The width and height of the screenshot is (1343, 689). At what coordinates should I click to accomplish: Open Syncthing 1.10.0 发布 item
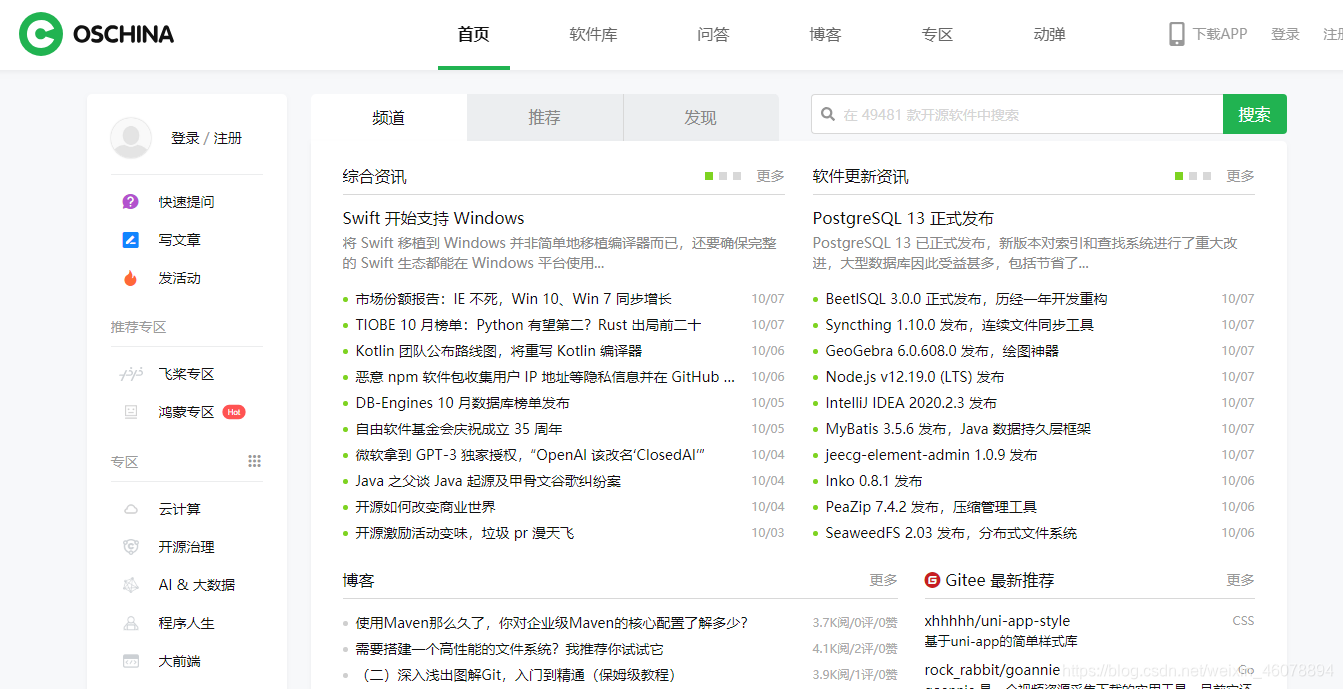click(x=960, y=325)
